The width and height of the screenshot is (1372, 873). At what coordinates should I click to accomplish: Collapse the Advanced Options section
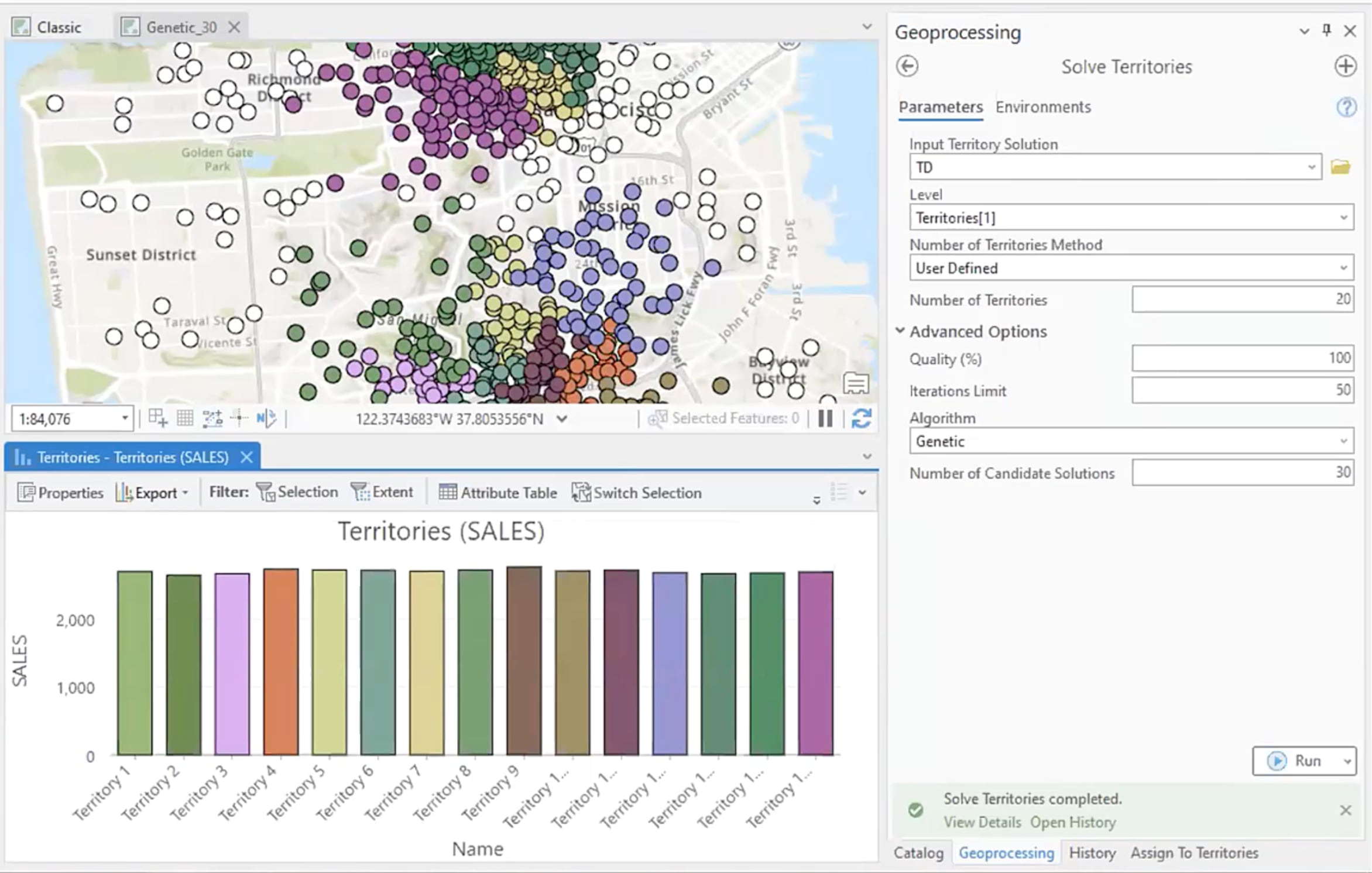pyautogui.click(x=900, y=331)
